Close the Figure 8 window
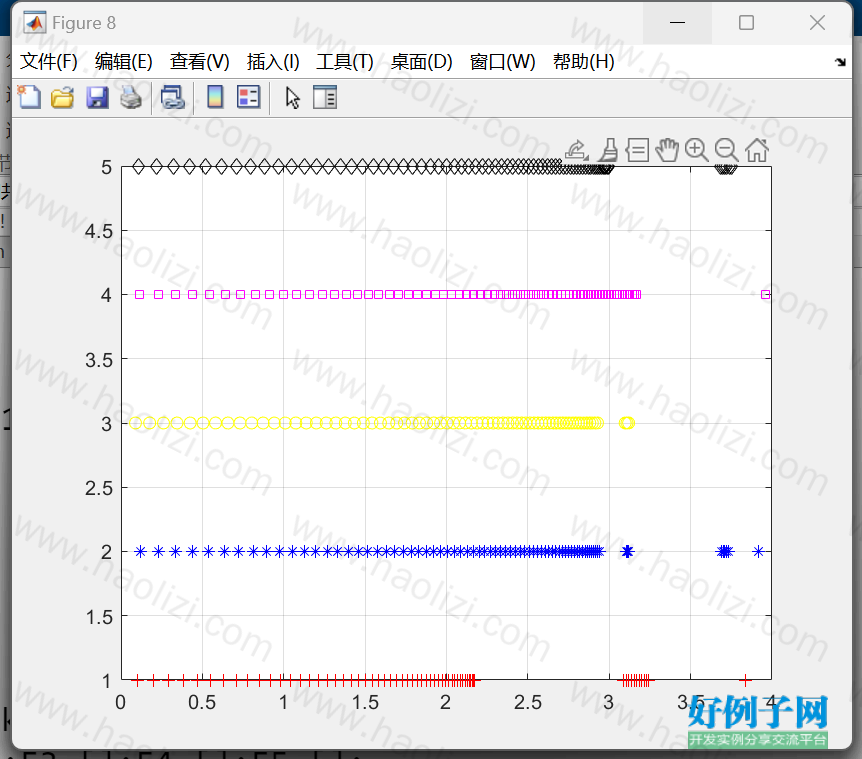Viewport: 862px width, 759px height. [817, 23]
